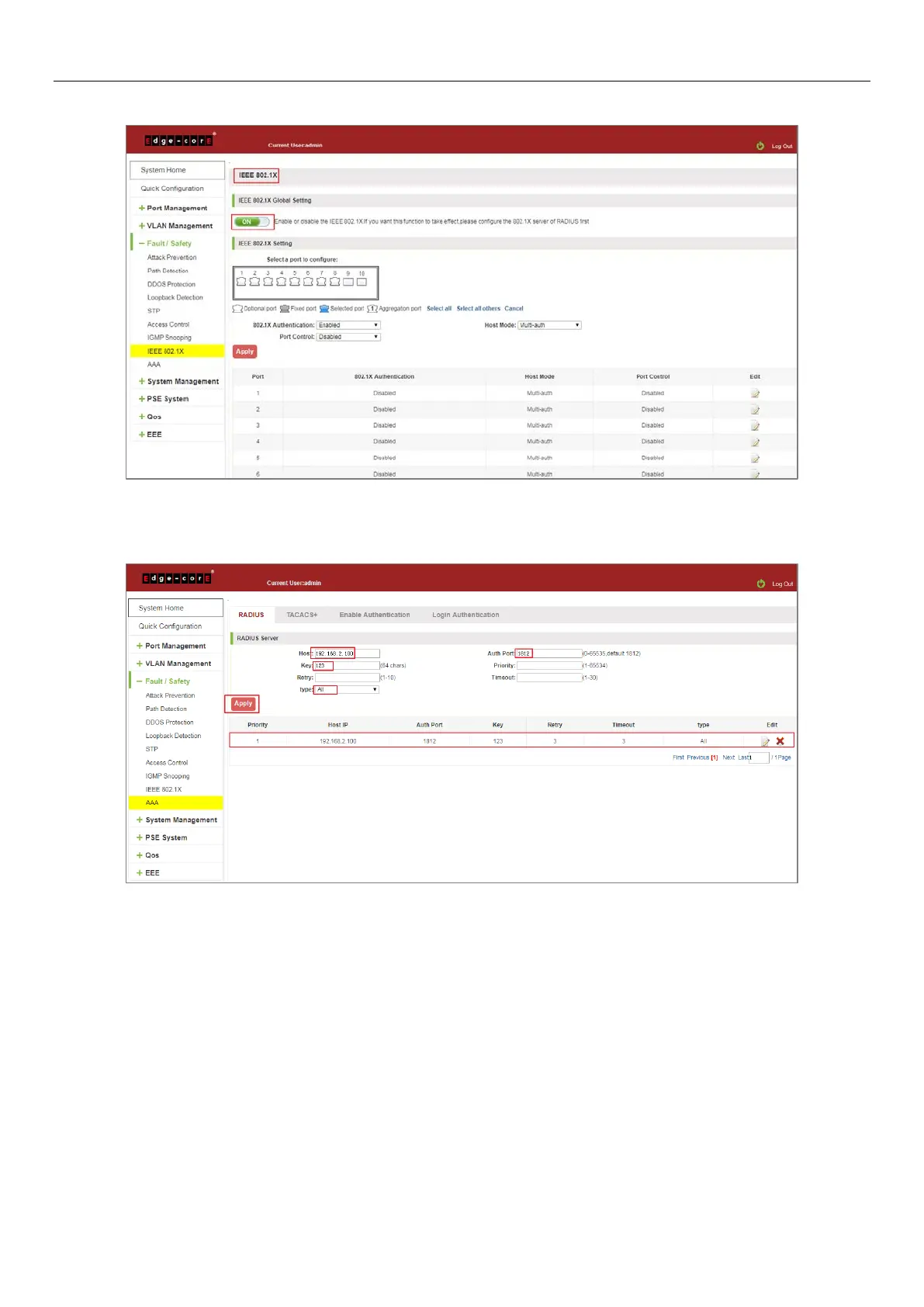Open Loopback Detection in RADIUS page sidebar
Image resolution: width=924 pixels, height=1307 pixels.
coord(173,736)
